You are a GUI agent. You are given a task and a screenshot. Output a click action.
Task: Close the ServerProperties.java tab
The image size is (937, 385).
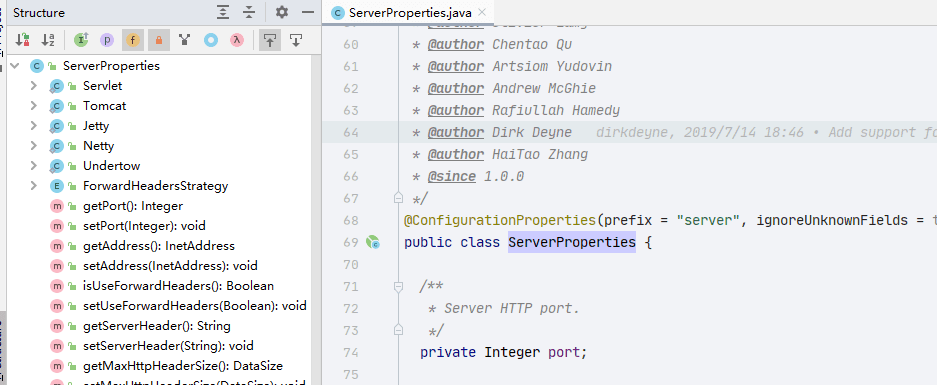click(x=483, y=12)
